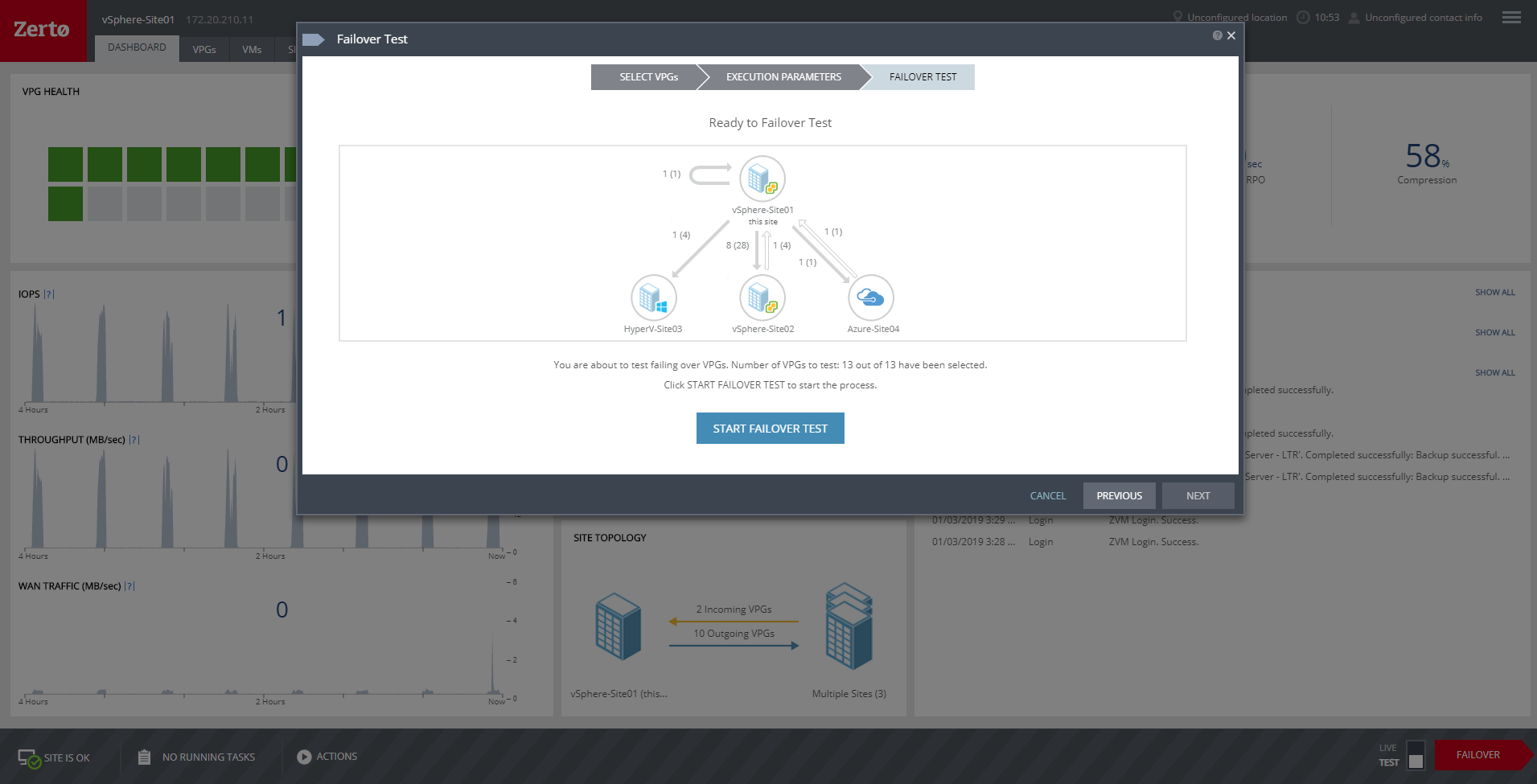Click the Actions label in the status bar
Image resolution: width=1537 pixels, height=784 pixels.
click(x=337, y=757)
